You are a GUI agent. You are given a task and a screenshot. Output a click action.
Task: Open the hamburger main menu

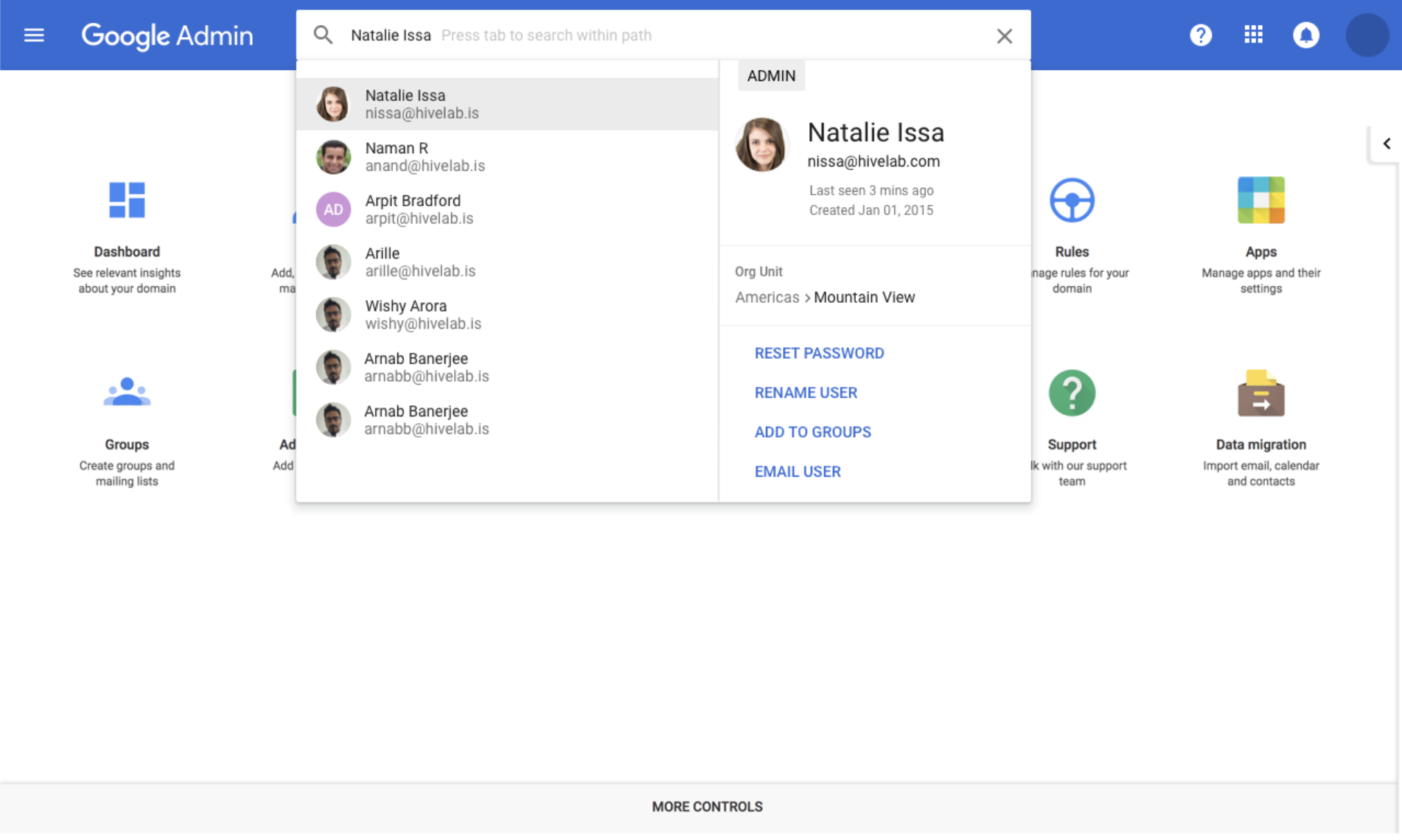(x=34, y=35)
